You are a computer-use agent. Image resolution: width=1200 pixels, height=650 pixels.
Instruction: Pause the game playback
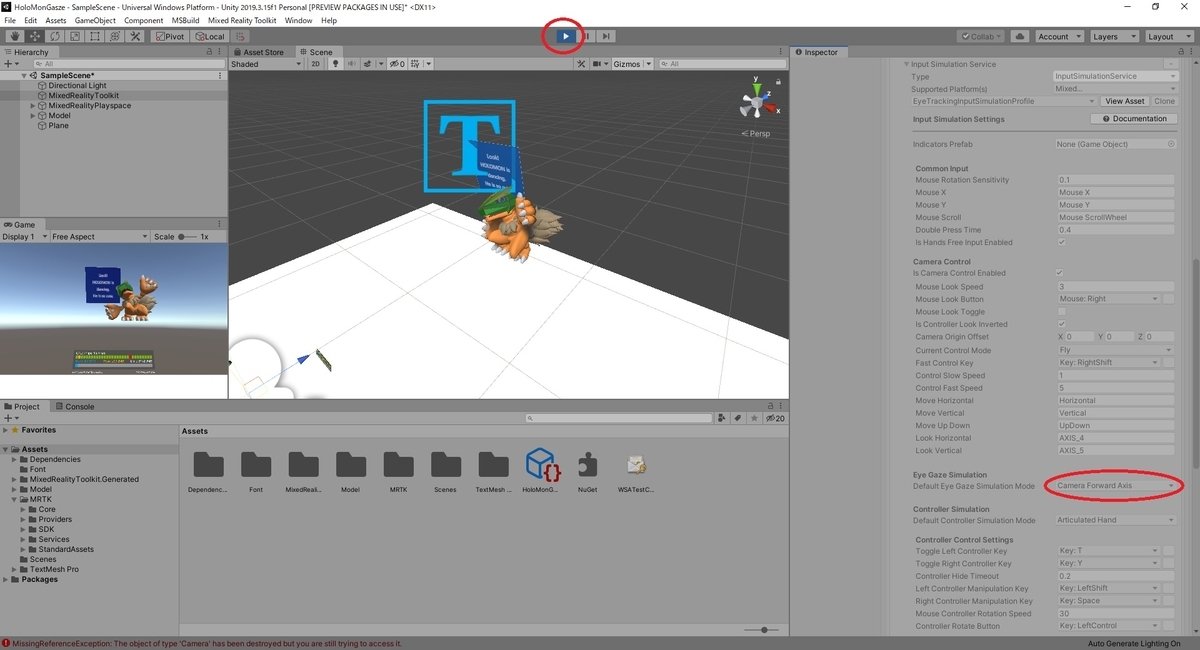pos(586,36)
